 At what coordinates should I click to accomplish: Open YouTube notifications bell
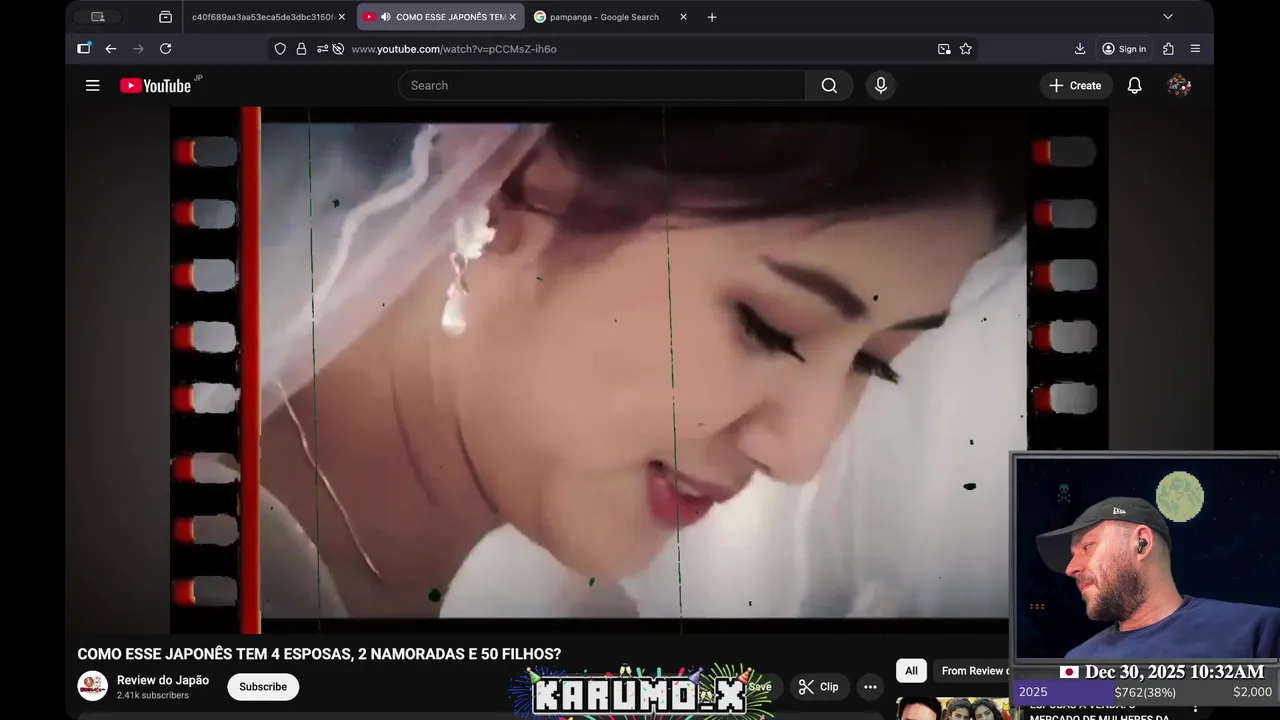point(1135,86)
